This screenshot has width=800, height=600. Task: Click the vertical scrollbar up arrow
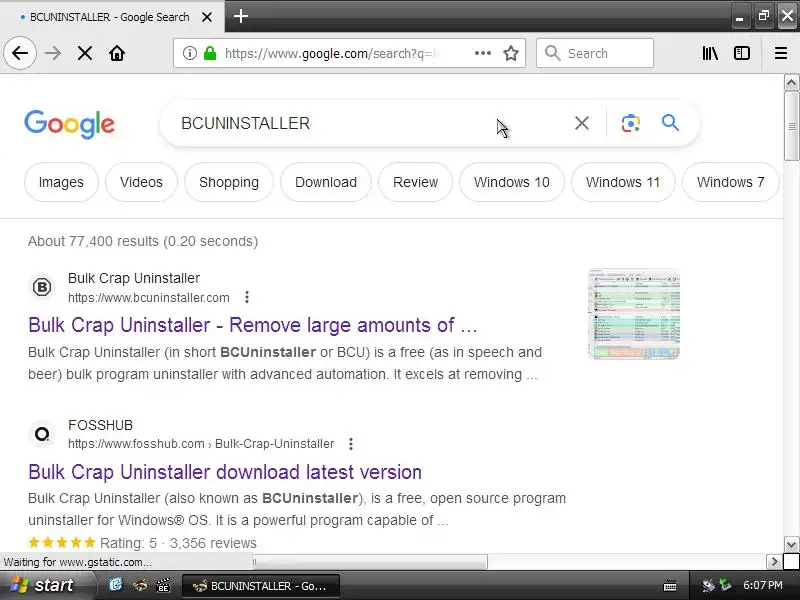(x=791, y=83)
